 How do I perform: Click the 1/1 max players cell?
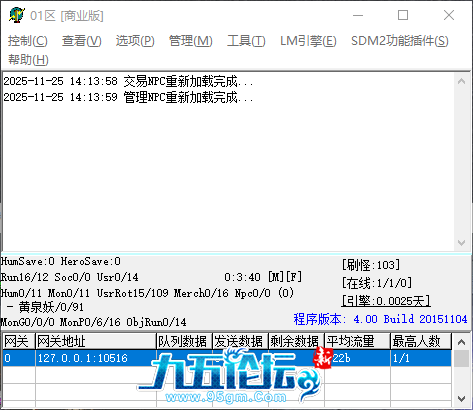click(421, 358)
